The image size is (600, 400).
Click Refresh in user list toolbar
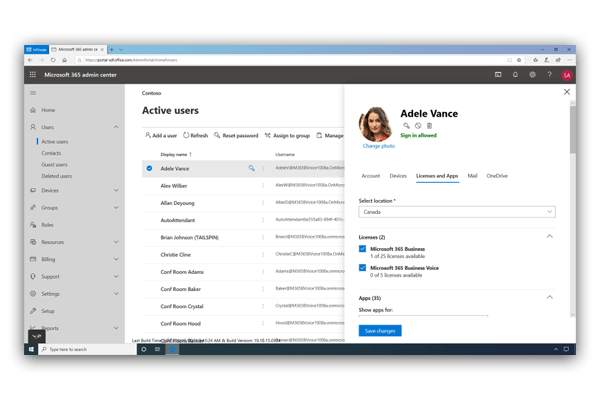[196, 136]
